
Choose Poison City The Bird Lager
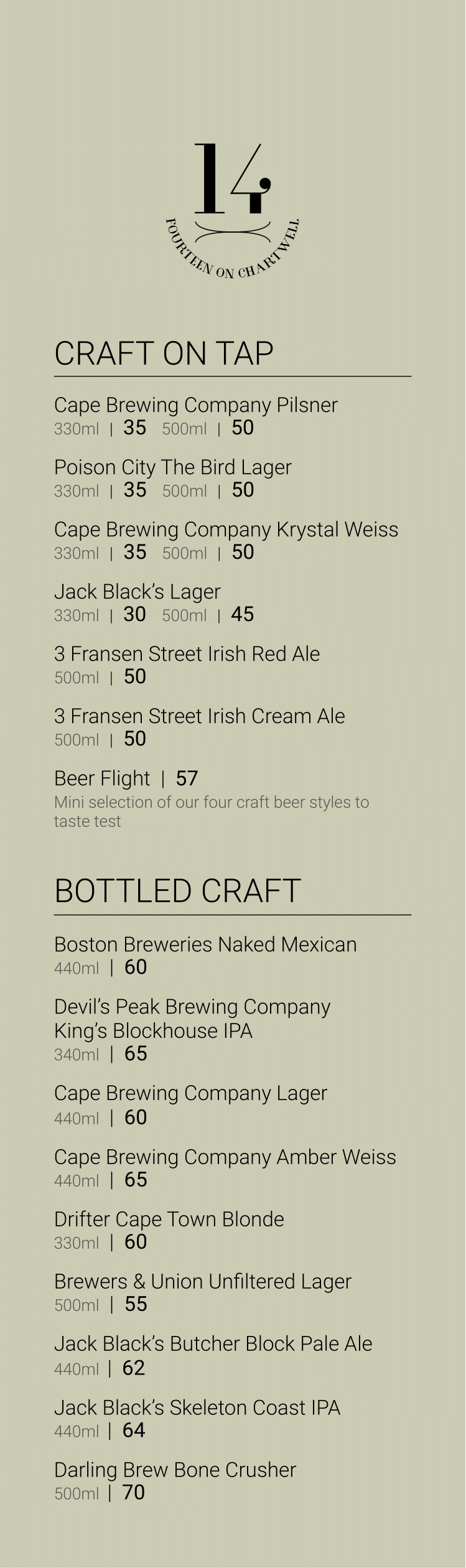click(x=172, y=467)
